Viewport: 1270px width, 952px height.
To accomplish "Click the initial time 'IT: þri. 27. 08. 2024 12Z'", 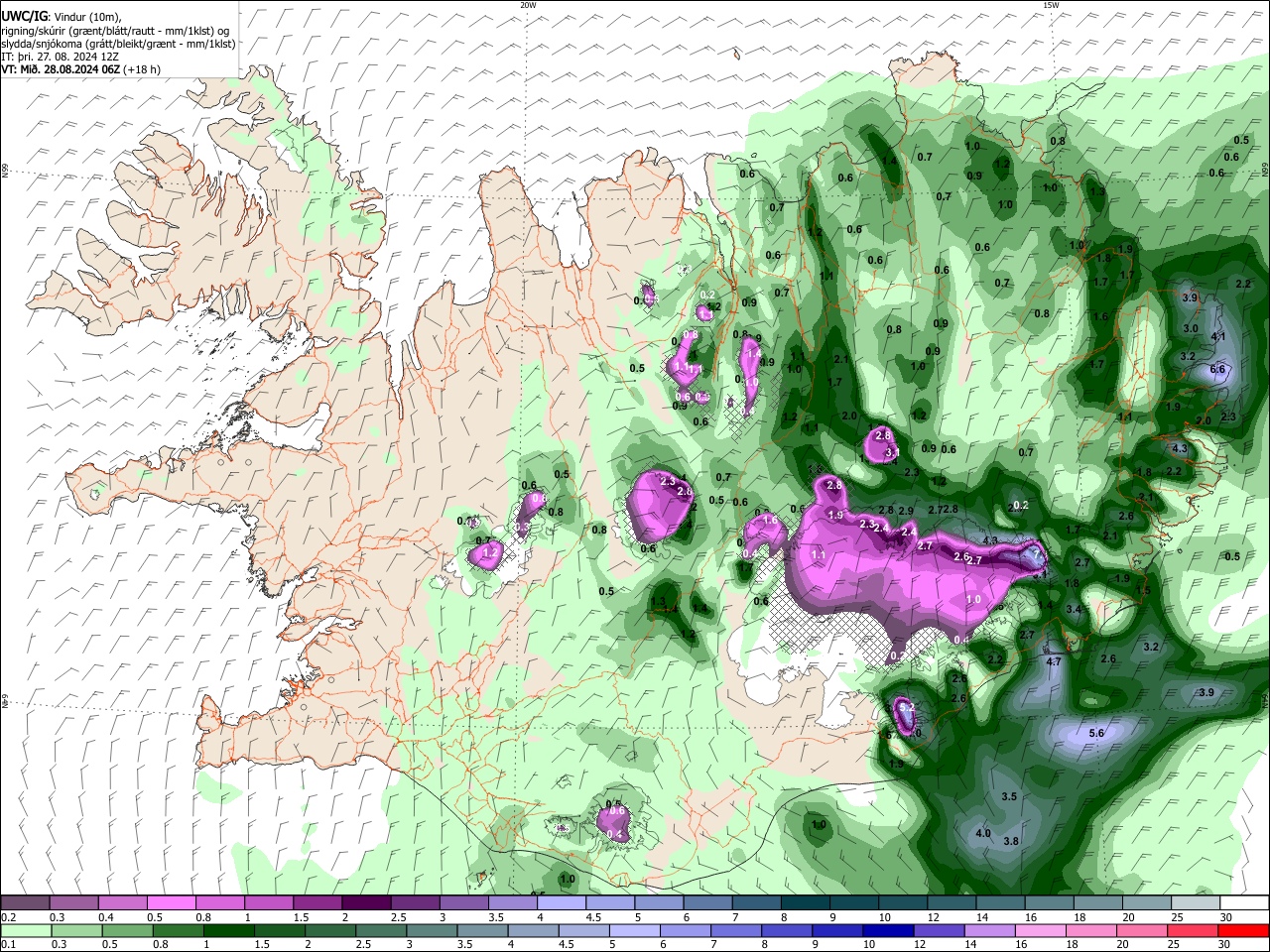I will pyautogui.click(x=61, y=57).
